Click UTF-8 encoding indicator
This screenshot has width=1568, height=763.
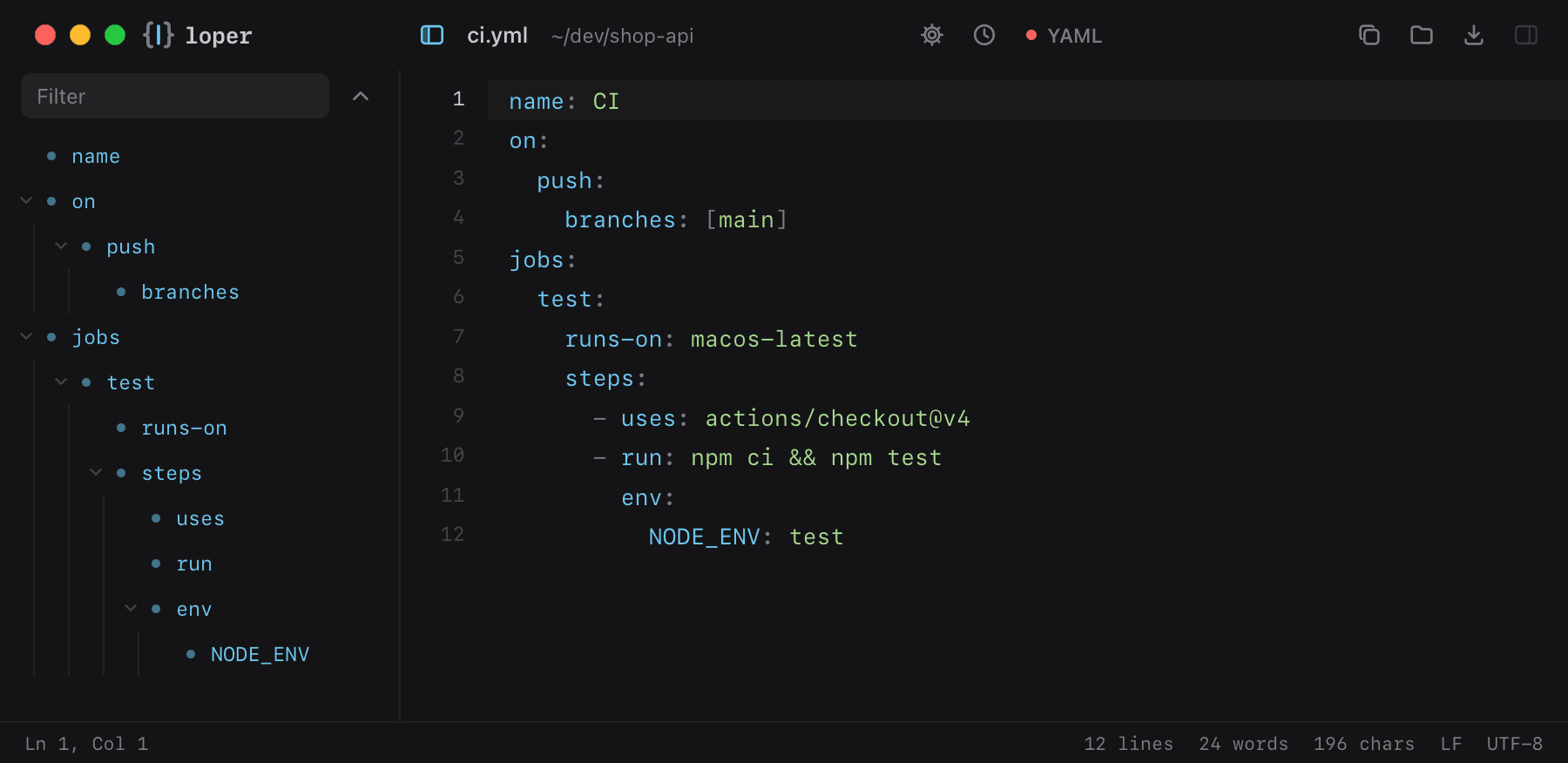click(x=1515, y=744)
